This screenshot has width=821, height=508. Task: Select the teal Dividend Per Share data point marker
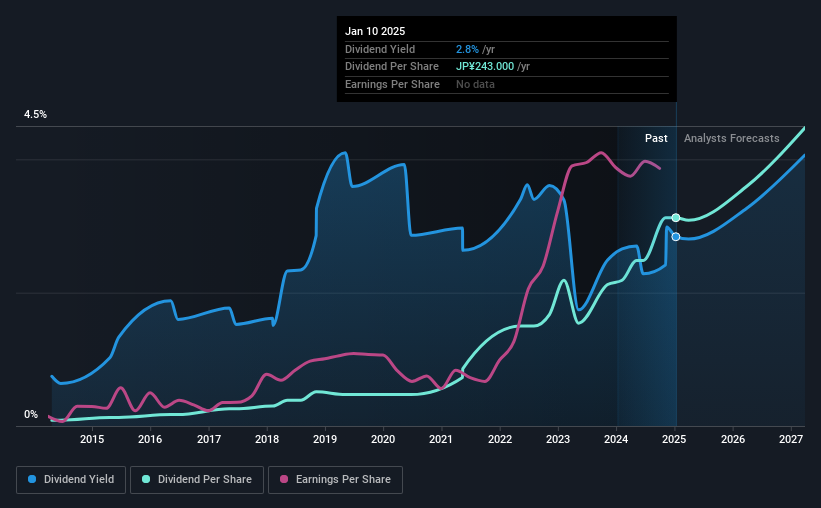(676, 217)
